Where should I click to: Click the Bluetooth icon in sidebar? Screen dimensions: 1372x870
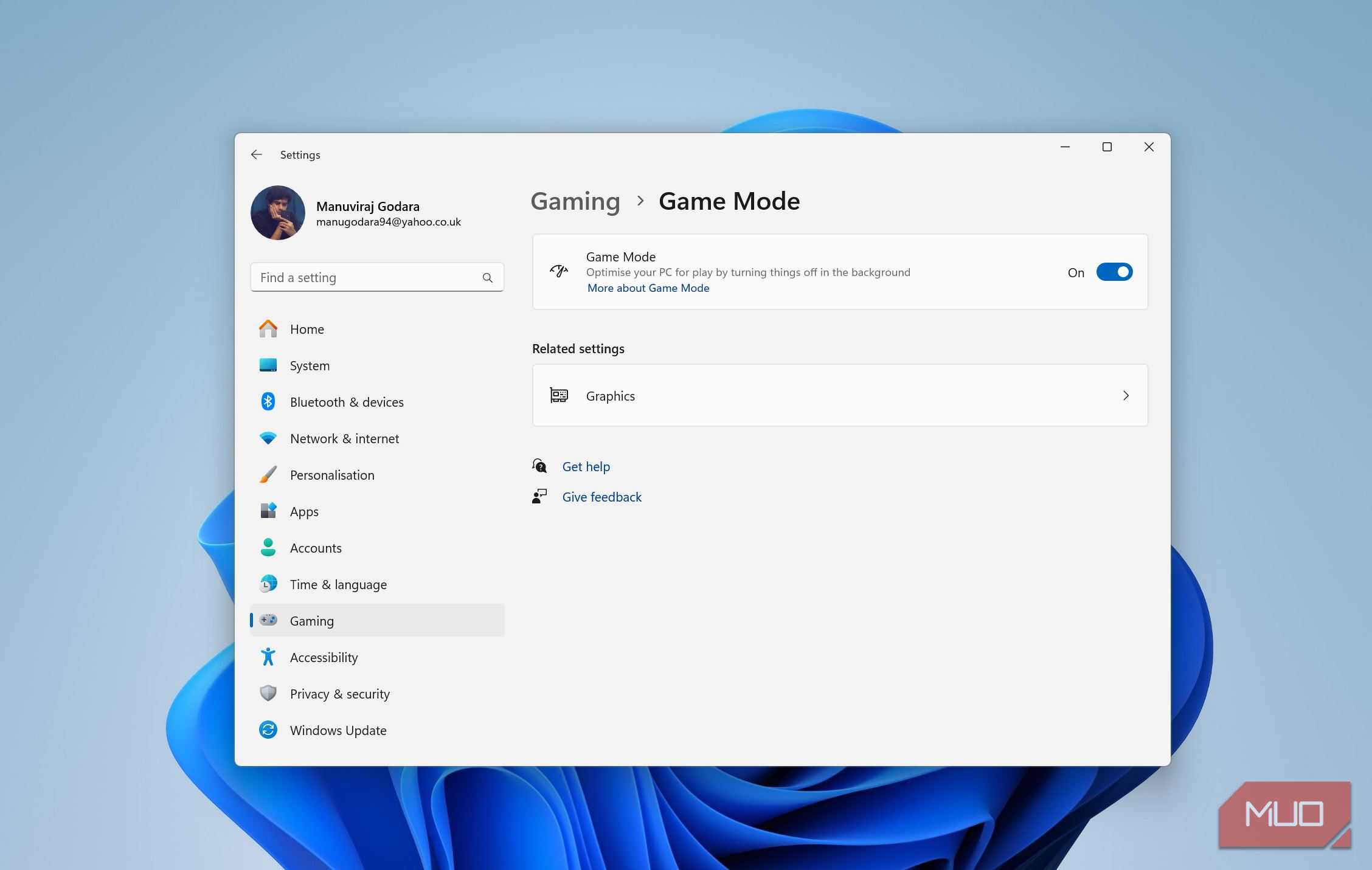click(268, 402)
